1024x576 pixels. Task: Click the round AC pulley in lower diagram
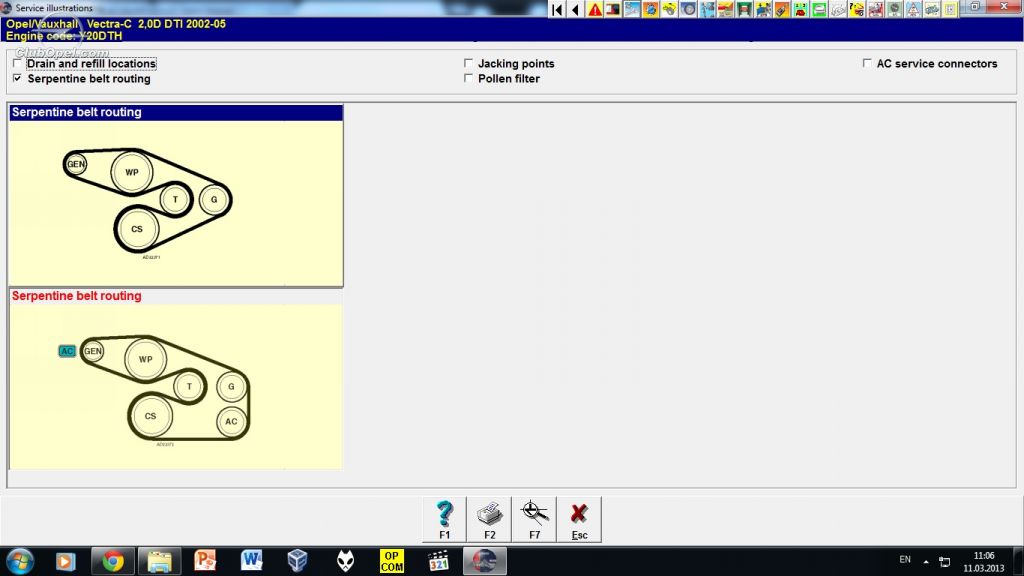(231, 421)
